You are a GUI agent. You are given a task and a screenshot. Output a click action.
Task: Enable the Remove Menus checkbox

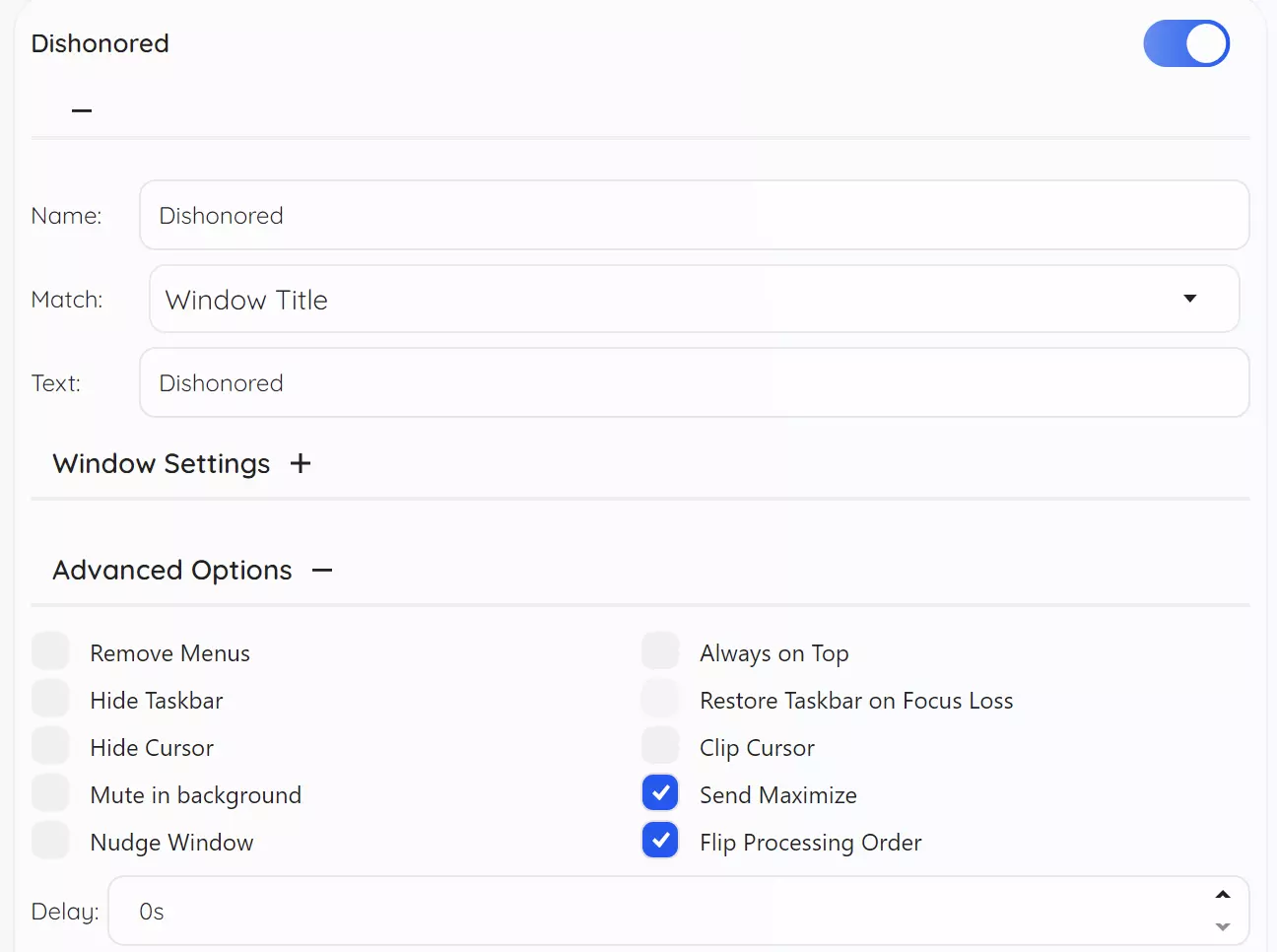50,651
